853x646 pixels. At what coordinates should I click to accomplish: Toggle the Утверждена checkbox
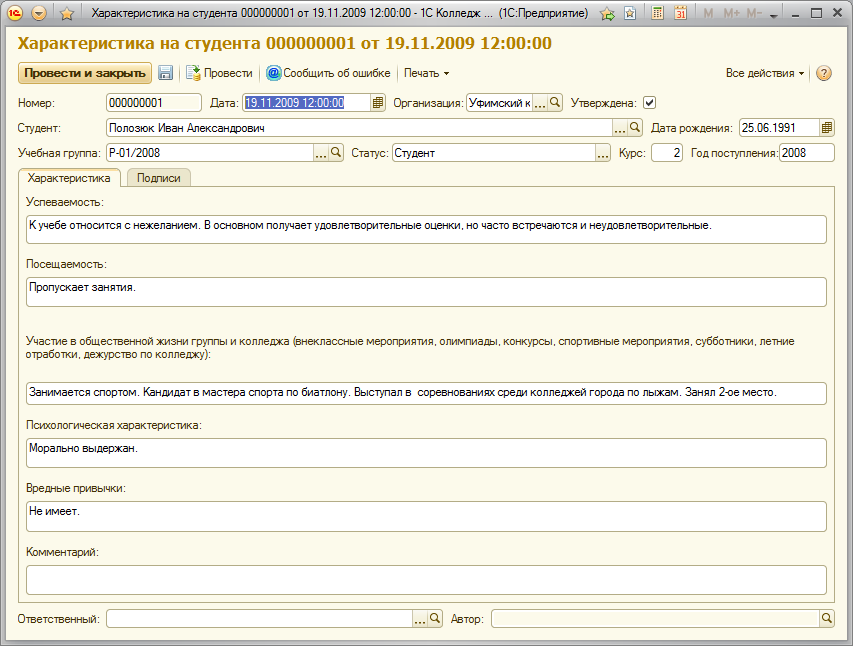650,102
